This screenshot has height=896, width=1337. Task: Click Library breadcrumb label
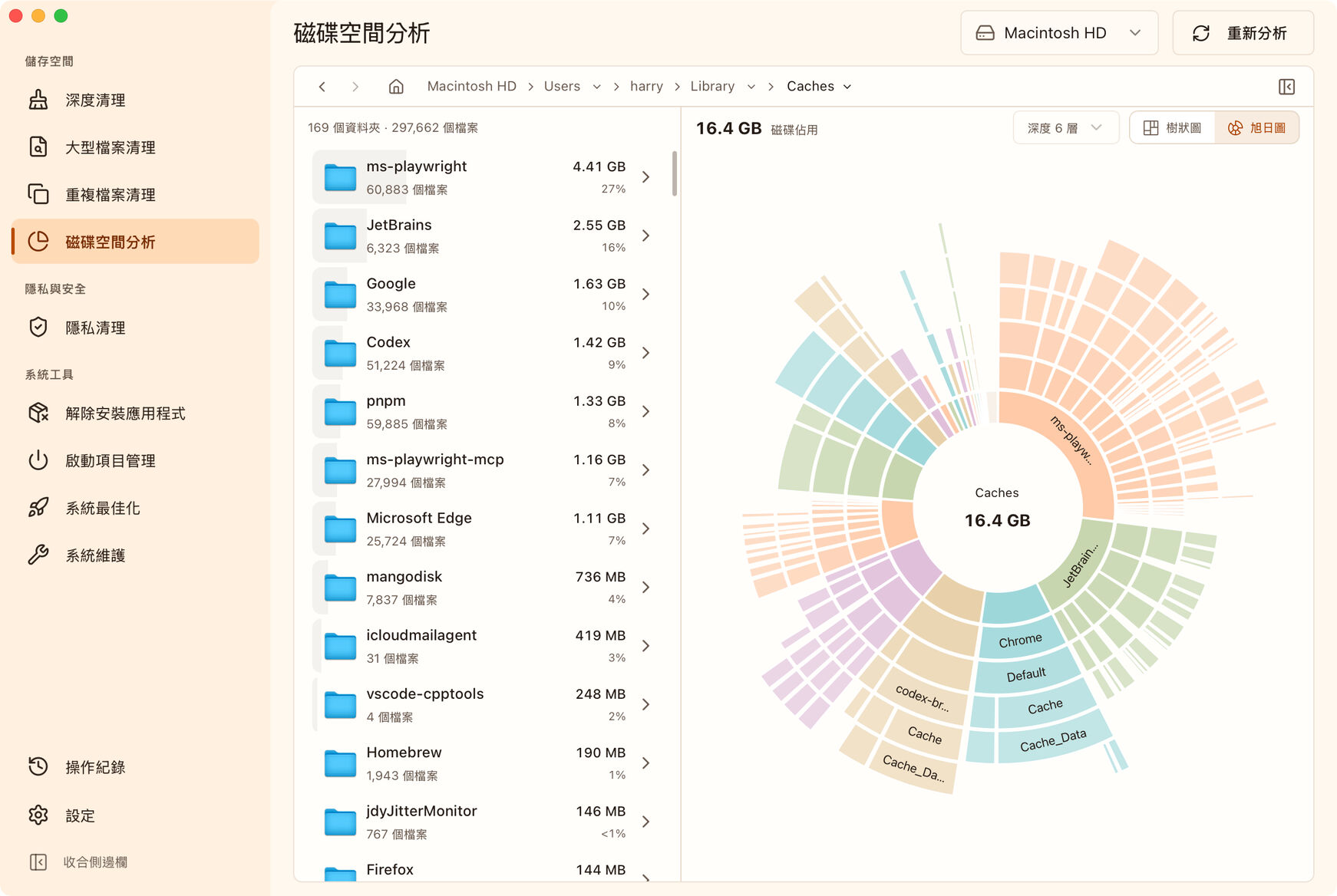click(x=712, y=87)
